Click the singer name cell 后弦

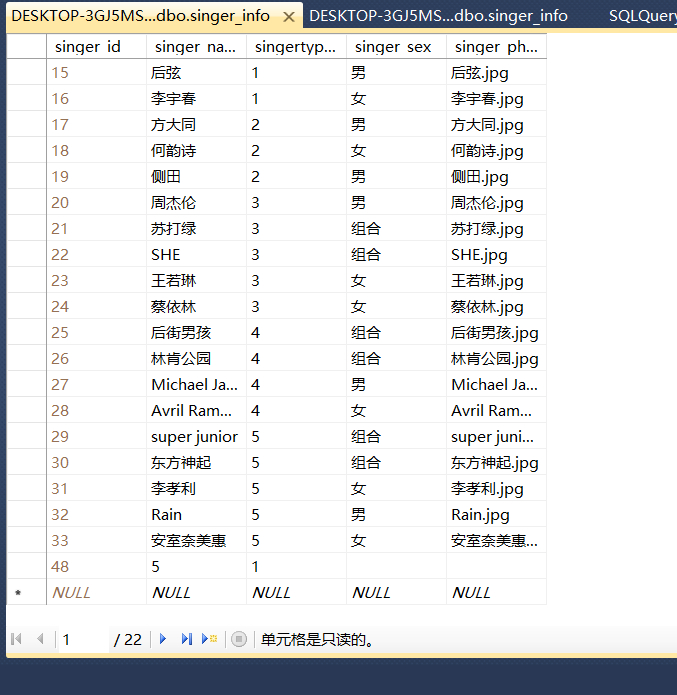pyautogui.click(x=196, y=72)
